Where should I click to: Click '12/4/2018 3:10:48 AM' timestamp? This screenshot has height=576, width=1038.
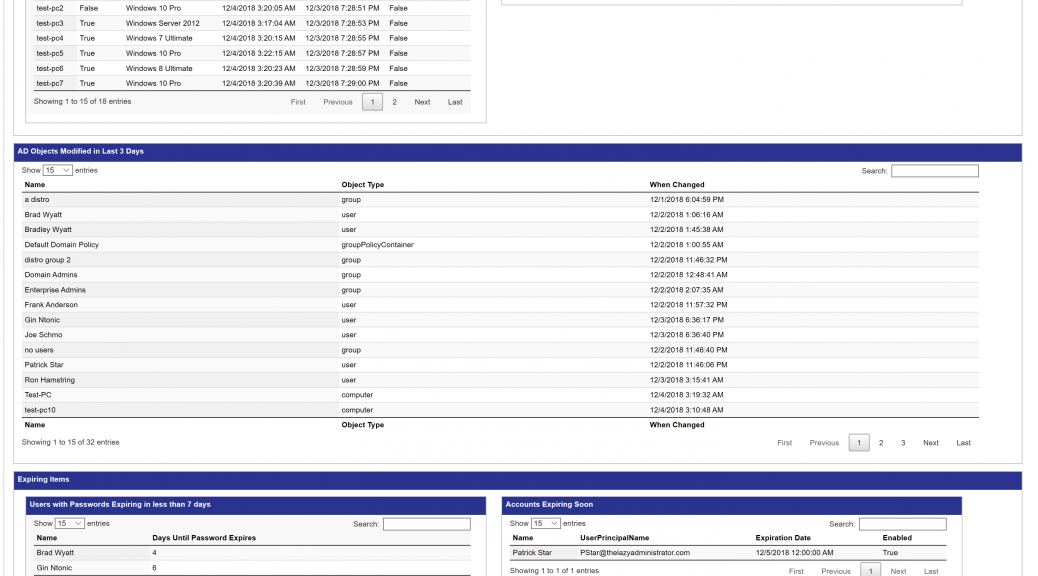(686, 410)
